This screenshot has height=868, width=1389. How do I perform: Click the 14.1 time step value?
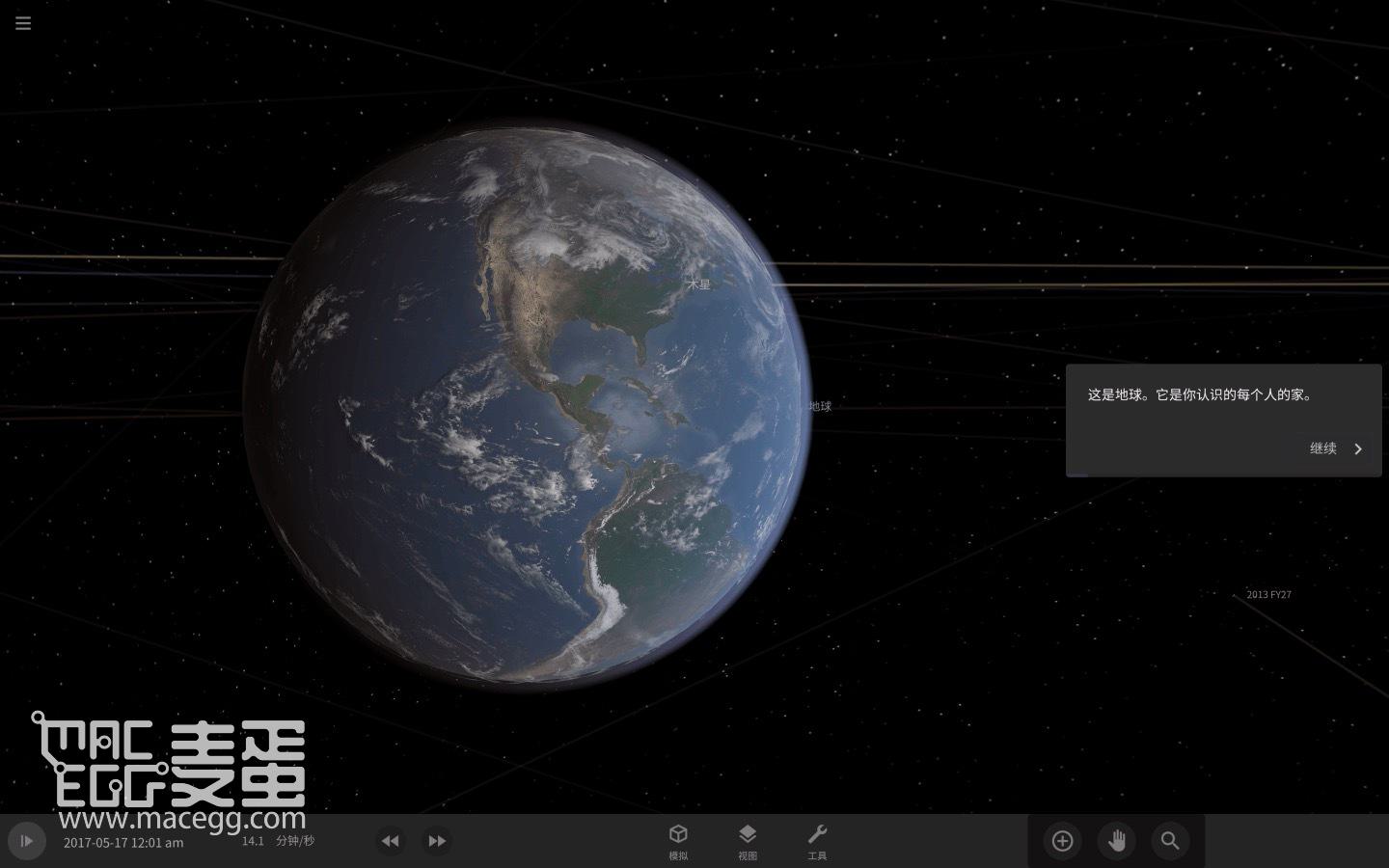tap(253, 841)
